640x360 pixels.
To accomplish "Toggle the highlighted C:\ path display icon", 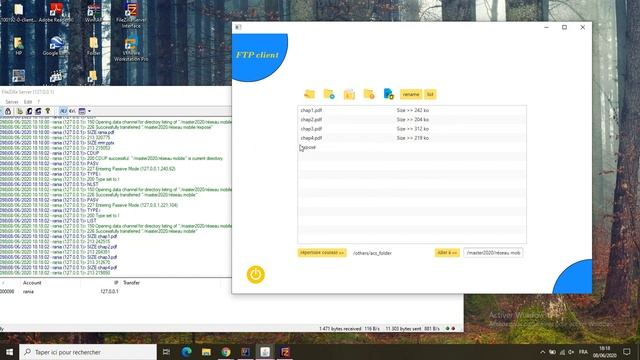I will point(63,111).
